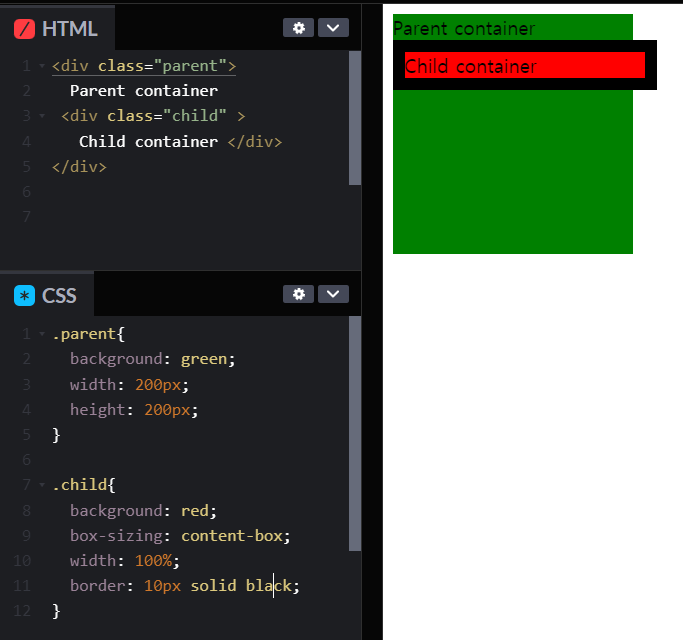Open HTML editor settings gear

298,28
